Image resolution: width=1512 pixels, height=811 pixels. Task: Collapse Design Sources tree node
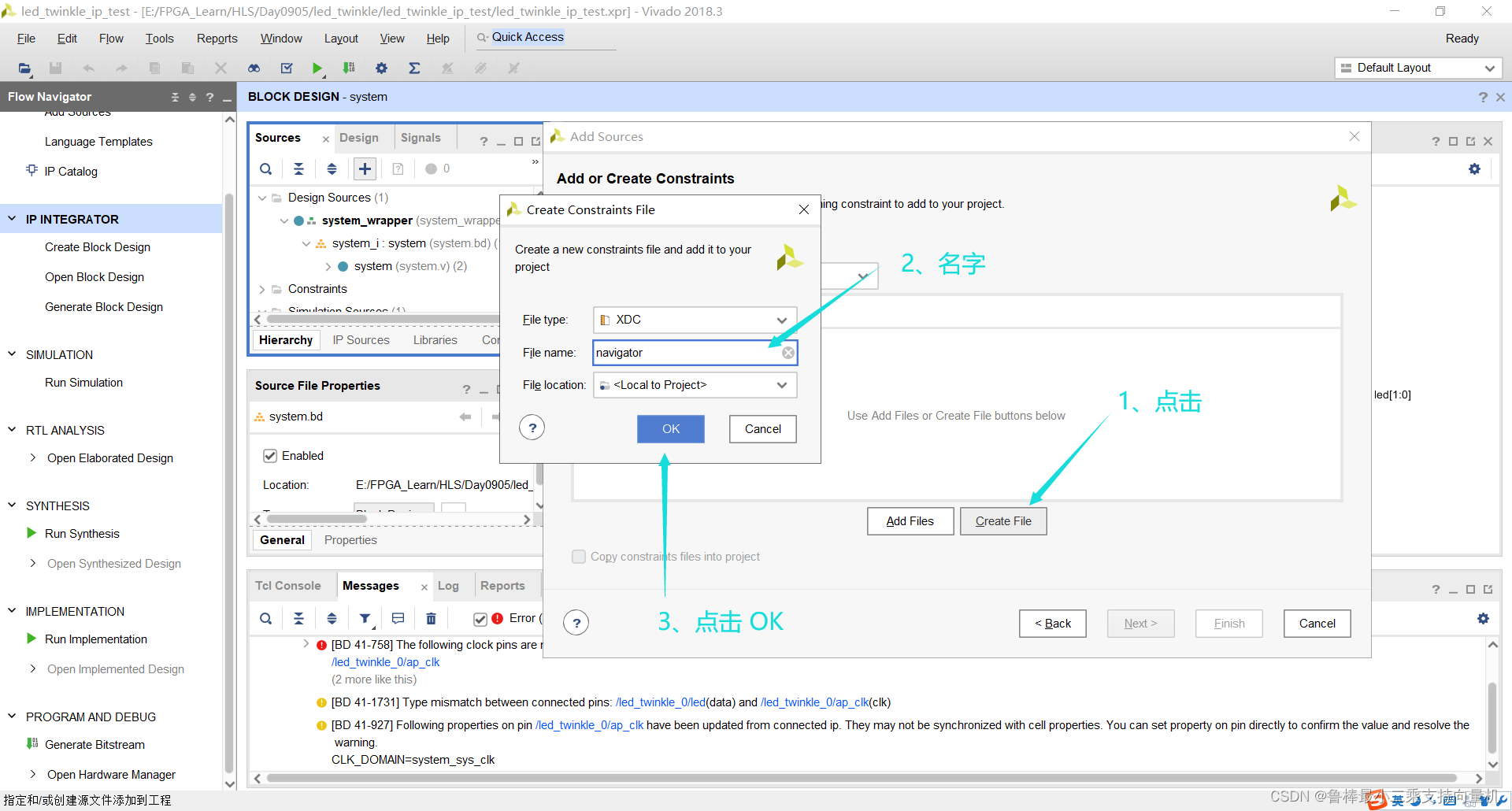click(x=261, y=198)
